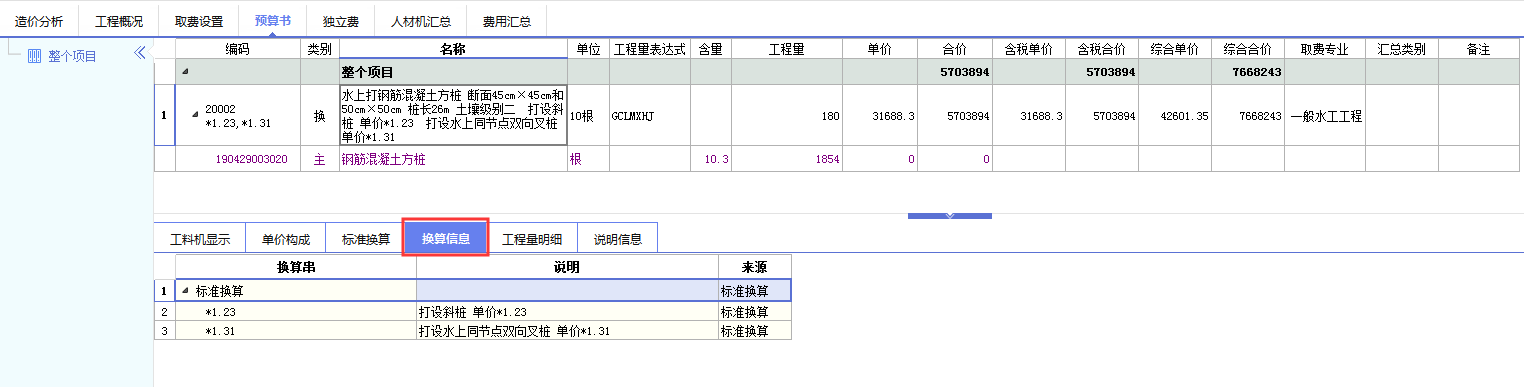Click 综合单价 cell 42601.35
1524x387 pixels.
pyautogui.click(x=1175, y=116)
